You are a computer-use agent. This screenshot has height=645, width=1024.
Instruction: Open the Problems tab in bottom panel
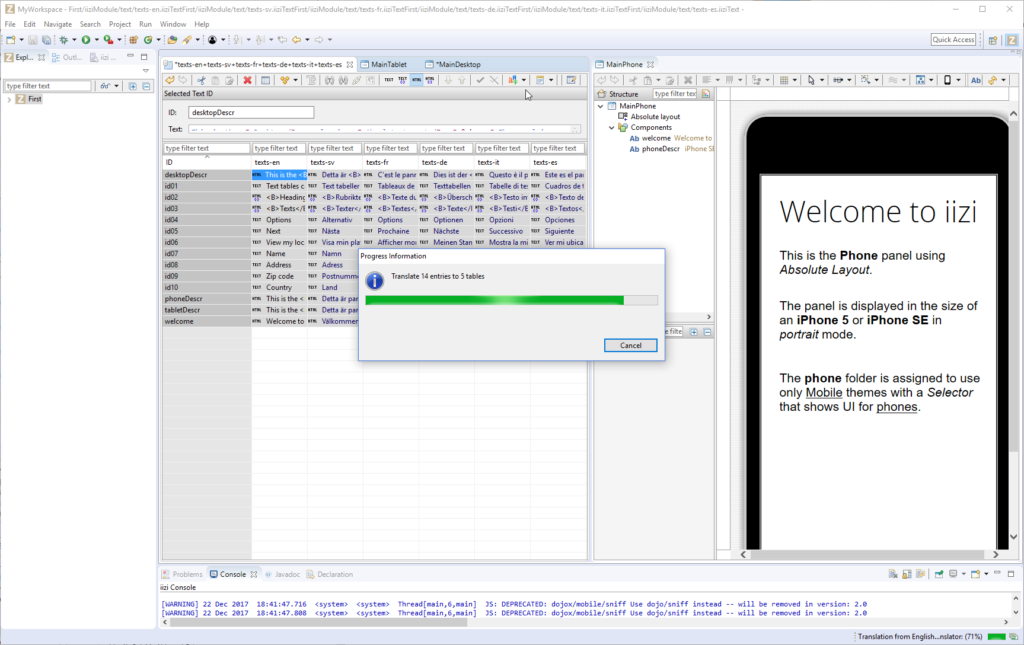186,574
